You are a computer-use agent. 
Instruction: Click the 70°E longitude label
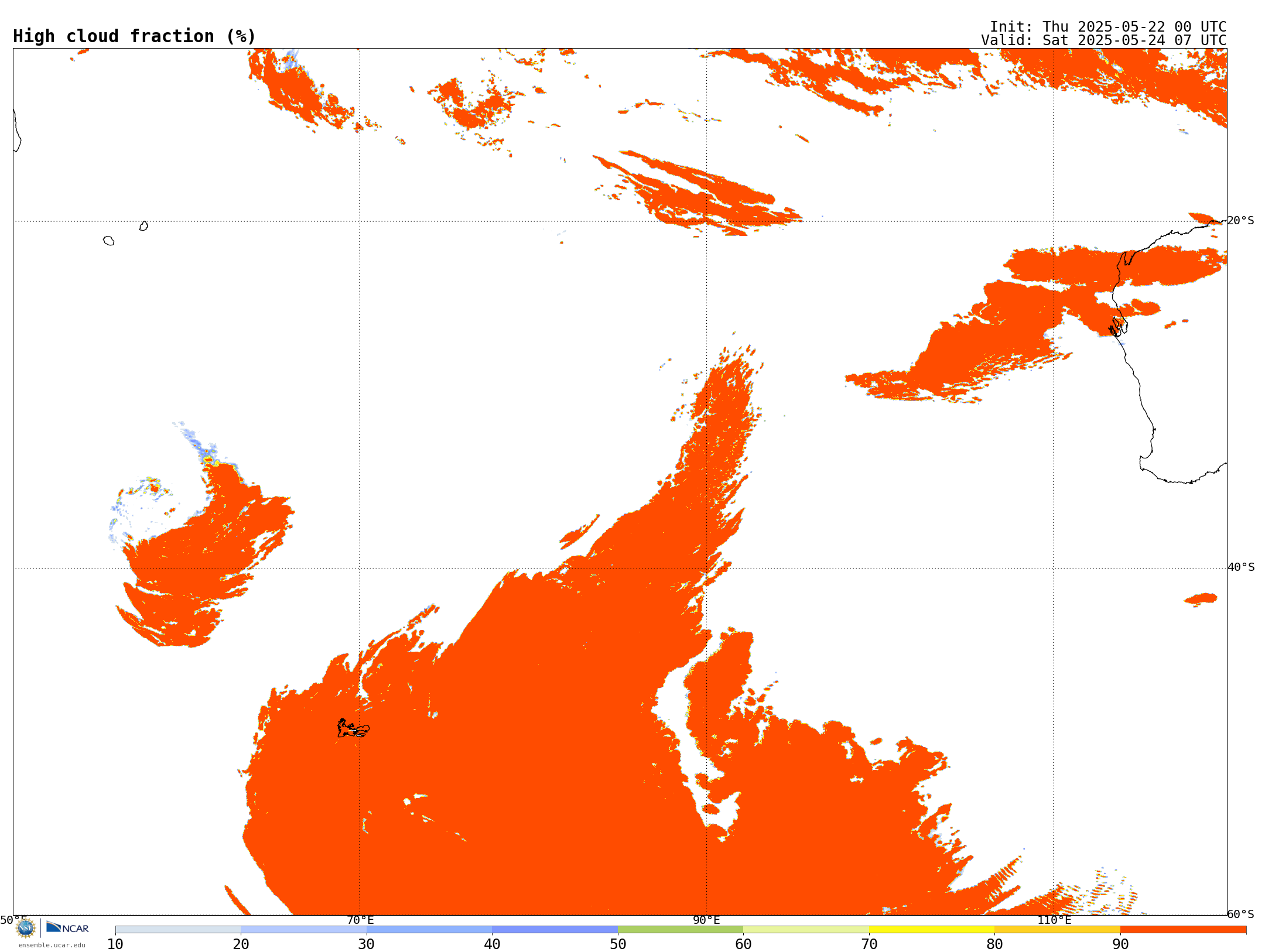[360, 920]
